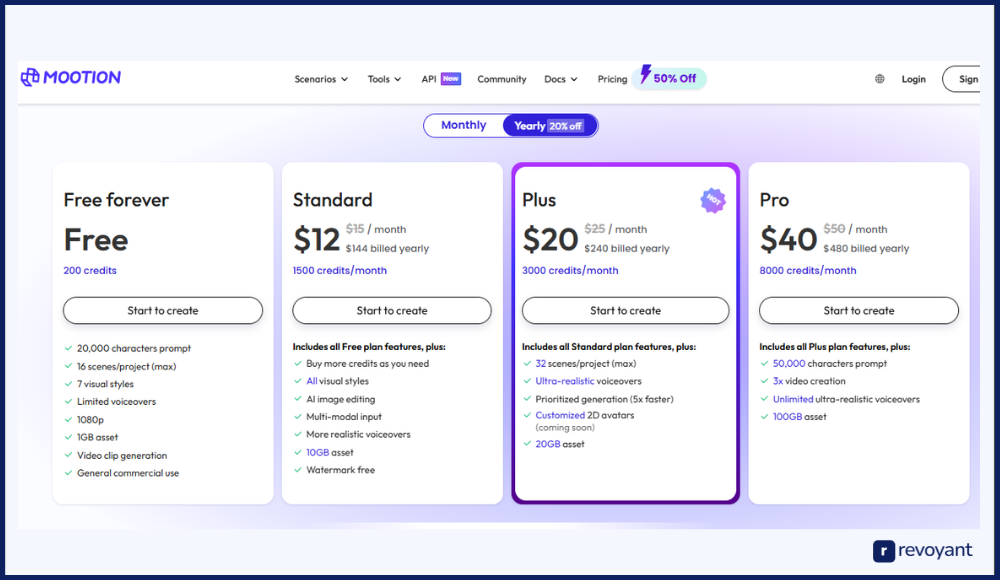Image resolution: width=1000 pixels, height=580 pixels.
Task: Click 'Customized 2D avatars' feature
Action: coord(585,415)
